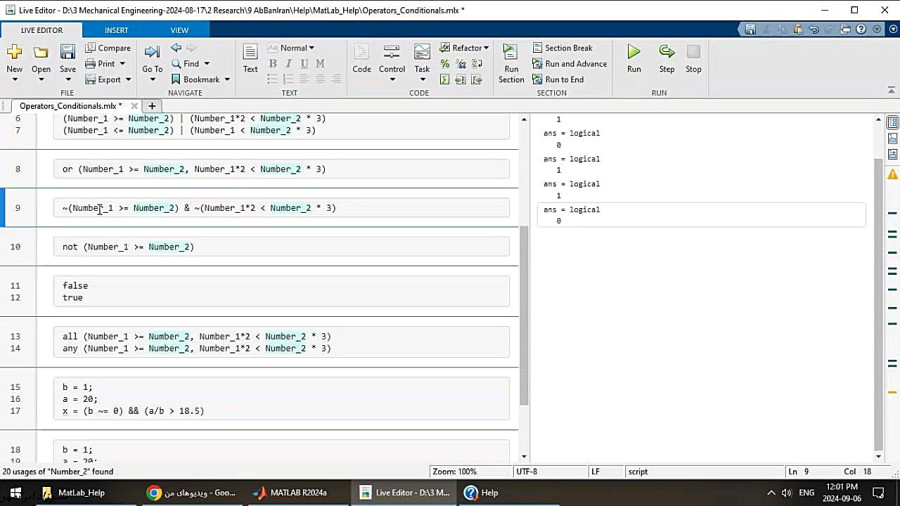Screen dimensions: 900x506
Task: Click the Go To arrow icon
Action: coord(152,52)
